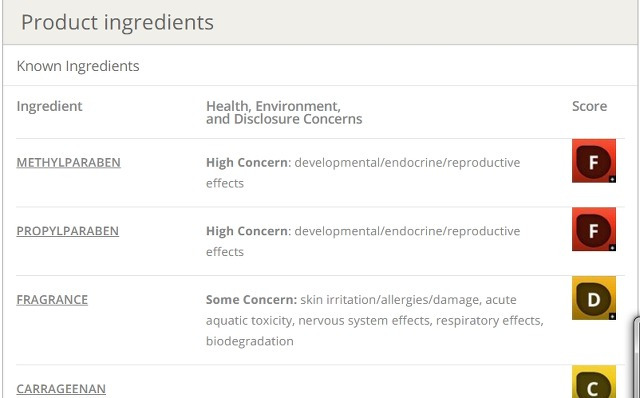Expand the plus marker on Fragrance's score
This screenshot has height=398, width=640.
click(612, 316)
